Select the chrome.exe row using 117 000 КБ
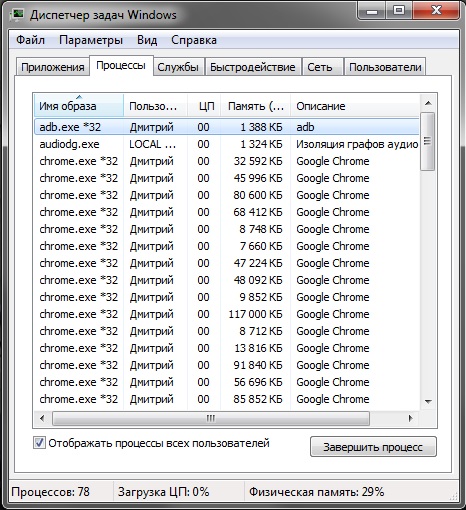The image size is (466, 510). pos(227,314)
